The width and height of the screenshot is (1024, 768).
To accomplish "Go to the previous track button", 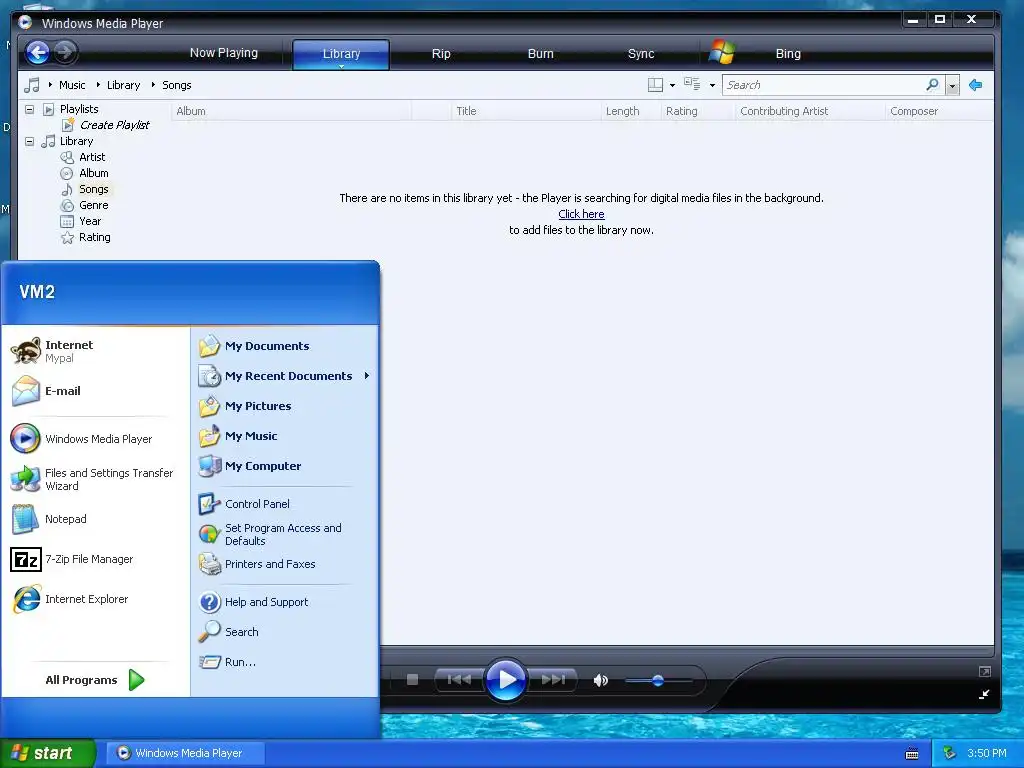I will click(x=459, y=680).
